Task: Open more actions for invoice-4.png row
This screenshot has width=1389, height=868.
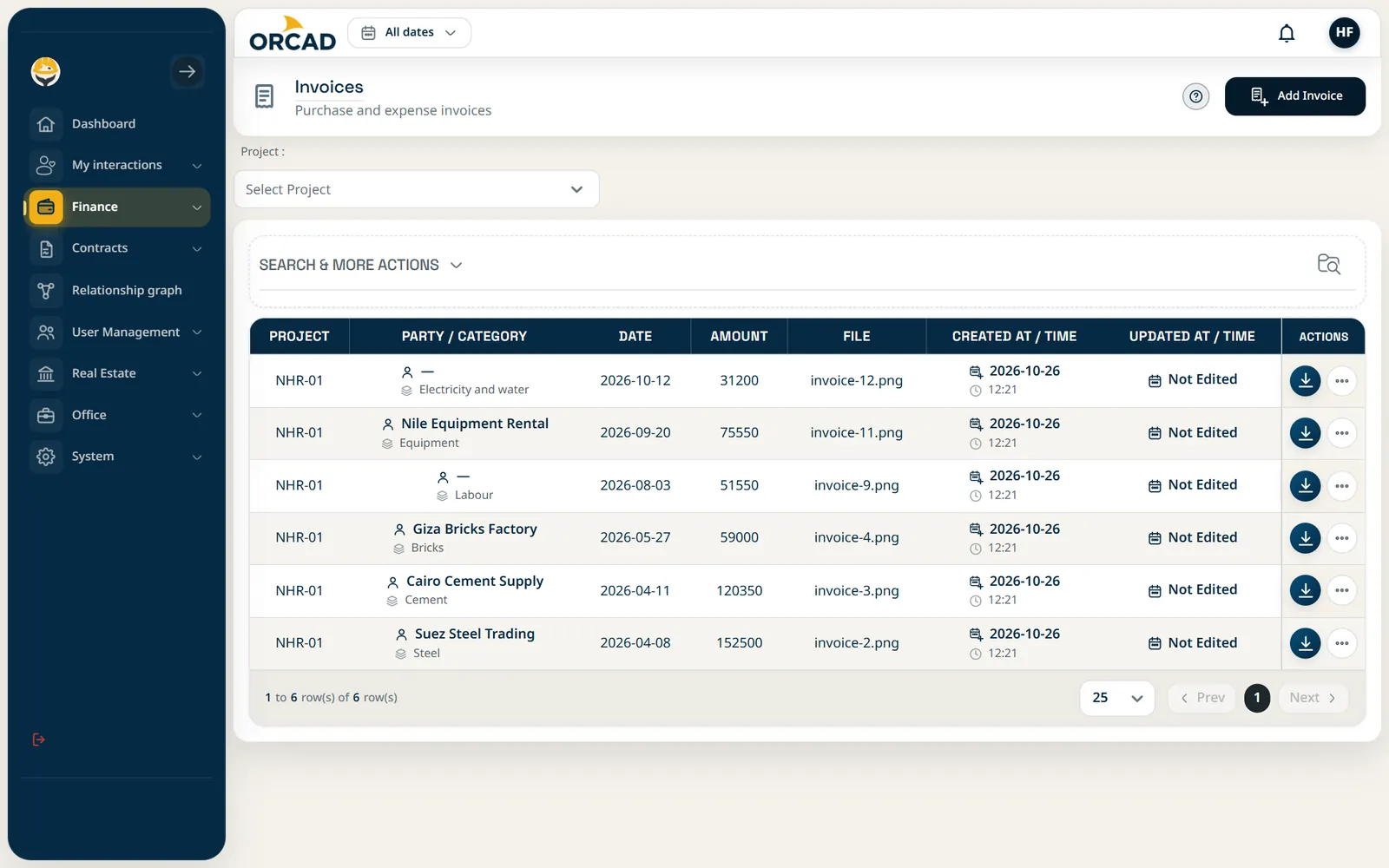Action: coord(1341,538)
